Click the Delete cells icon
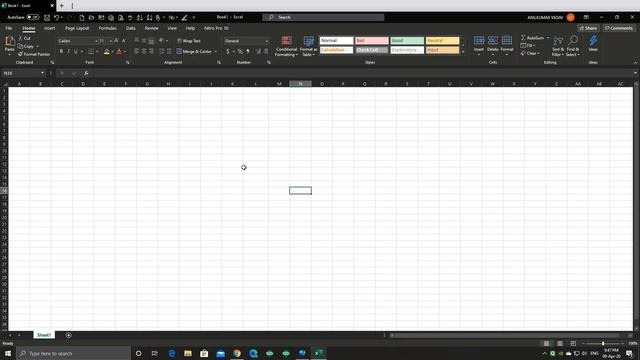This screenshot has width=640, height=360. coord(493,40)
